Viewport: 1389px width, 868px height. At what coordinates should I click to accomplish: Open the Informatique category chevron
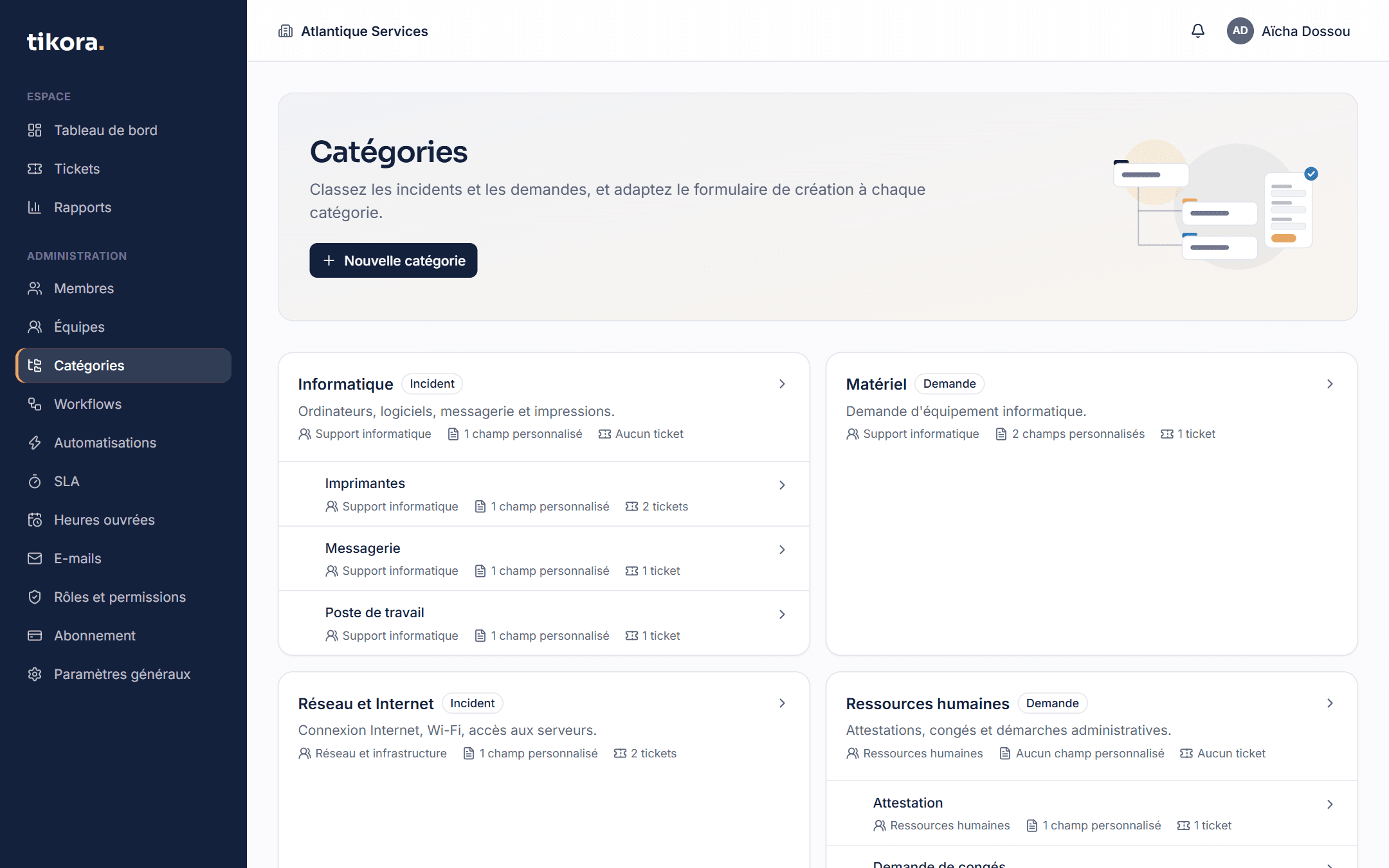[782, 384]
